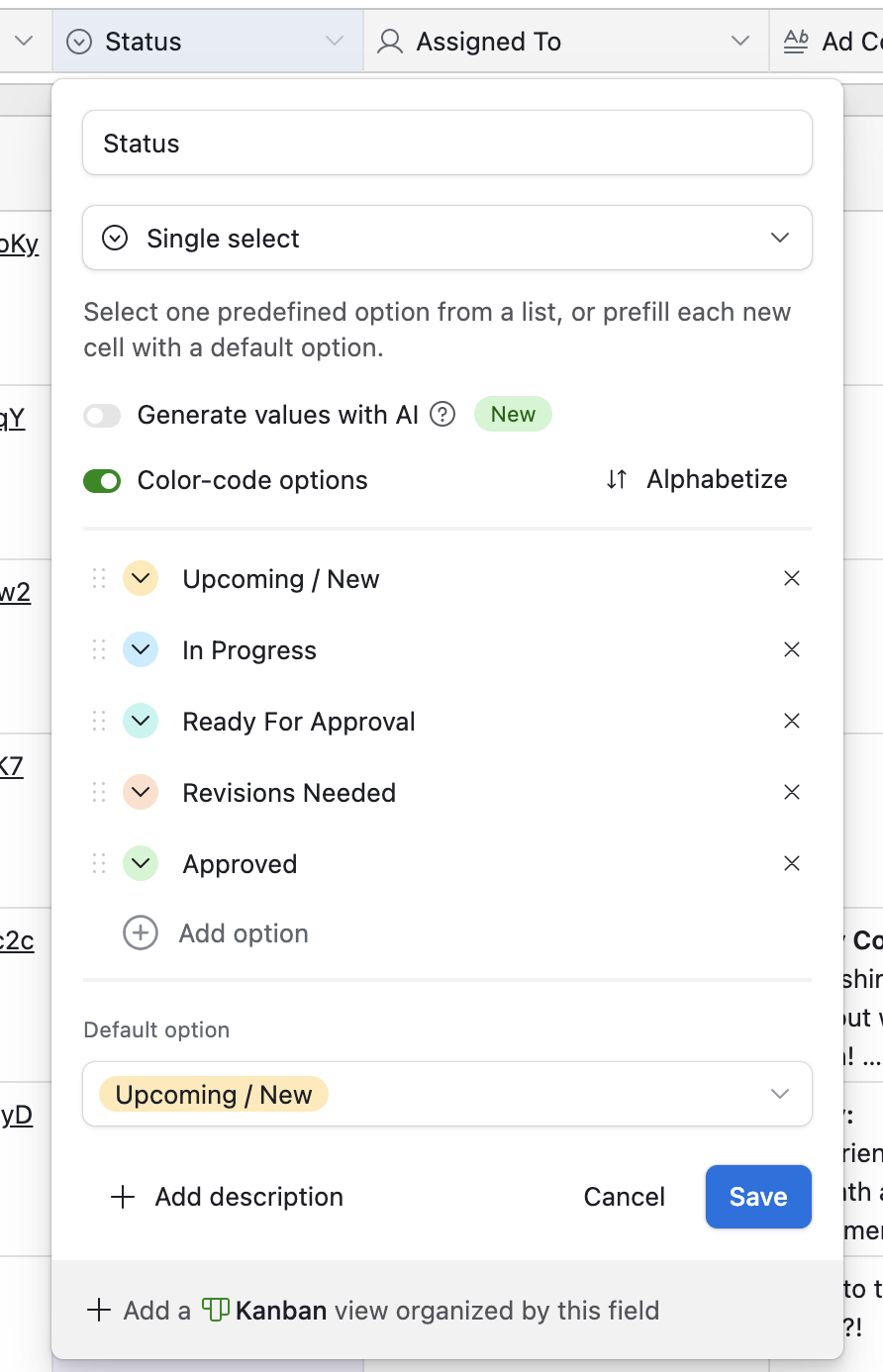Remove the Revisions Needed option
Screen dimensions: 883x1372
792,792
